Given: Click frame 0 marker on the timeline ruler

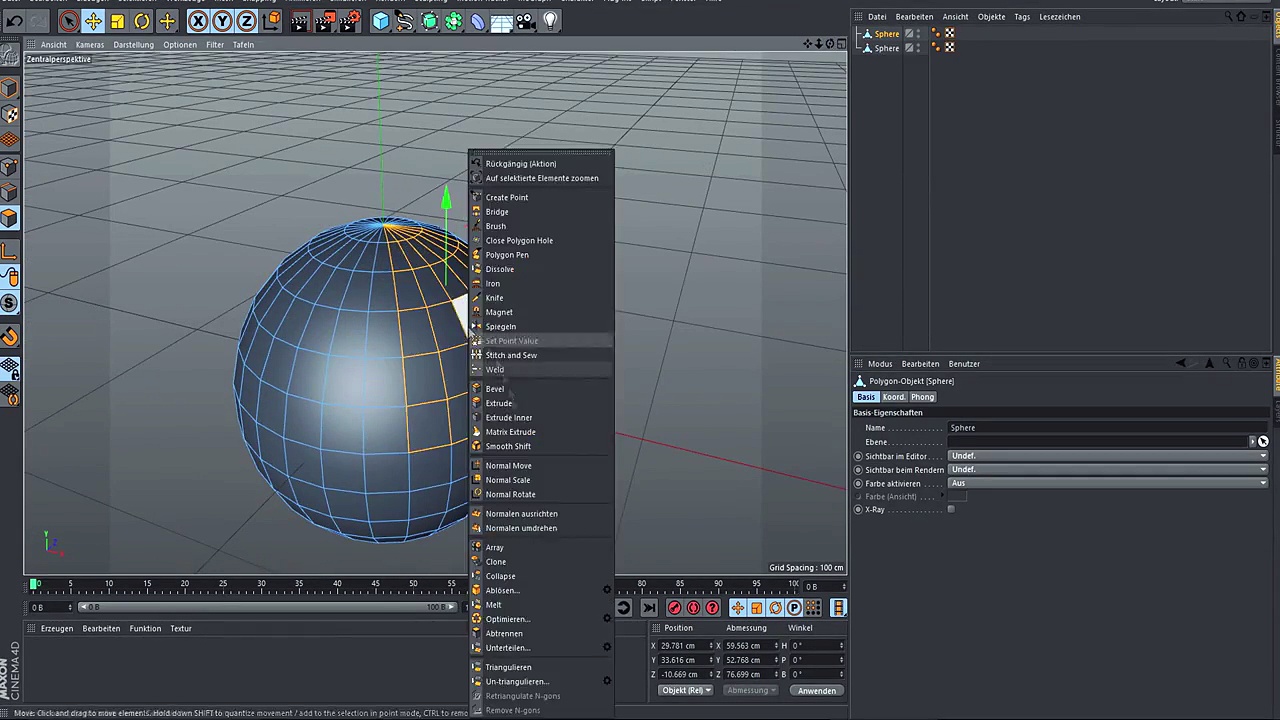Looking at the screenshot, I should (x=34, y=584).
